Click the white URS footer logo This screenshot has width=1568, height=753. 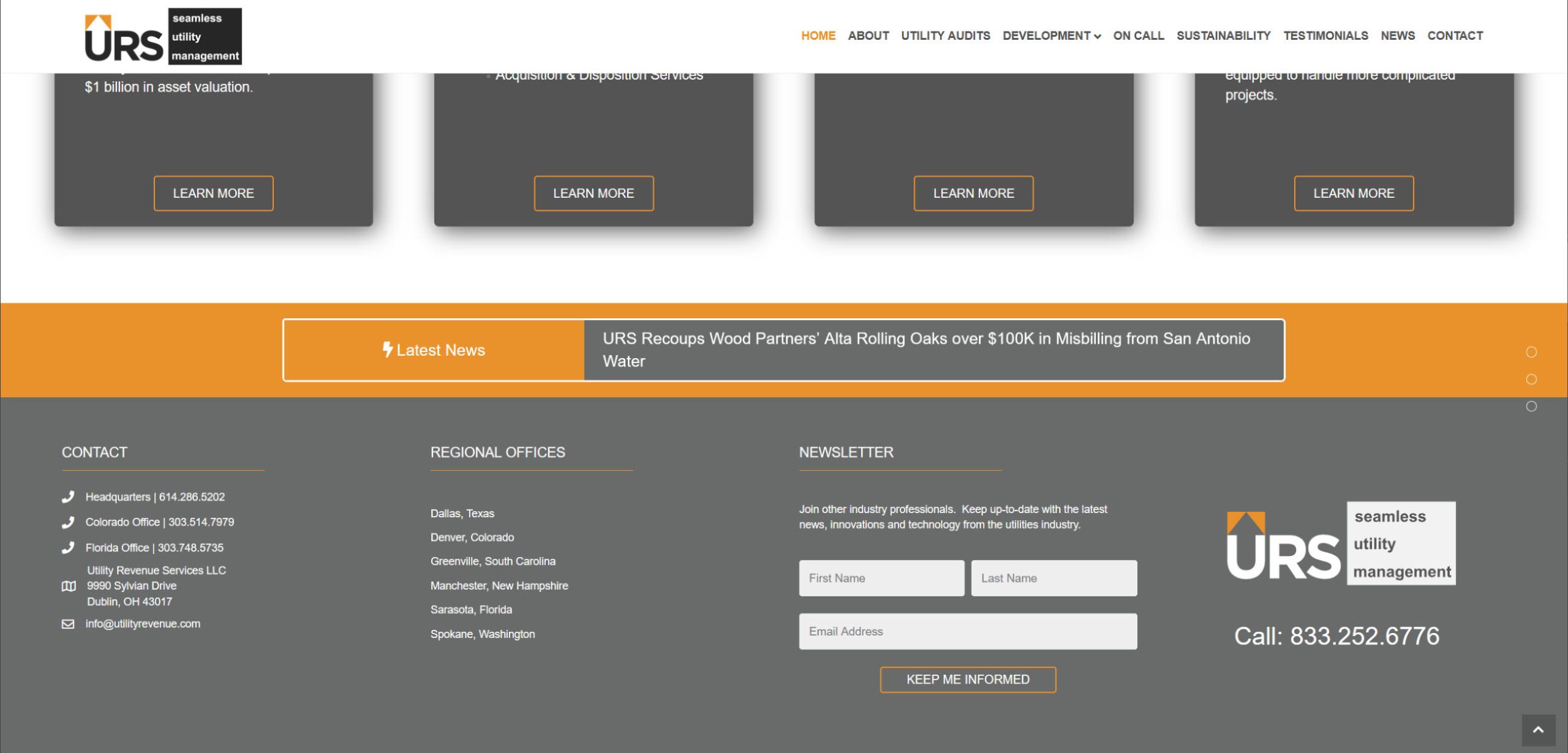click(x=1341, y=544)
